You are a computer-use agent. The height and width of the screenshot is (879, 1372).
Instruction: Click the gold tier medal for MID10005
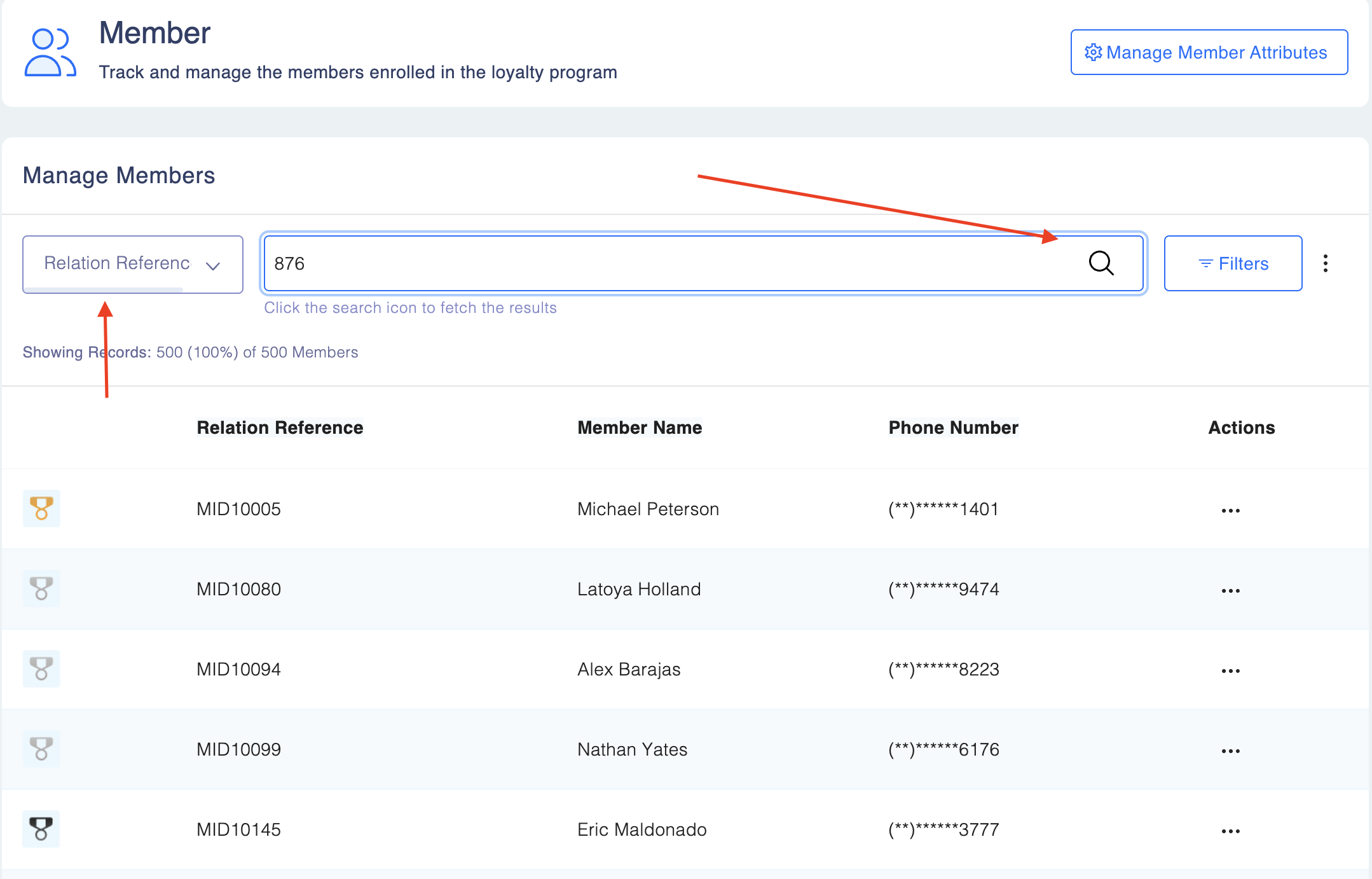(x=41, y=508)
